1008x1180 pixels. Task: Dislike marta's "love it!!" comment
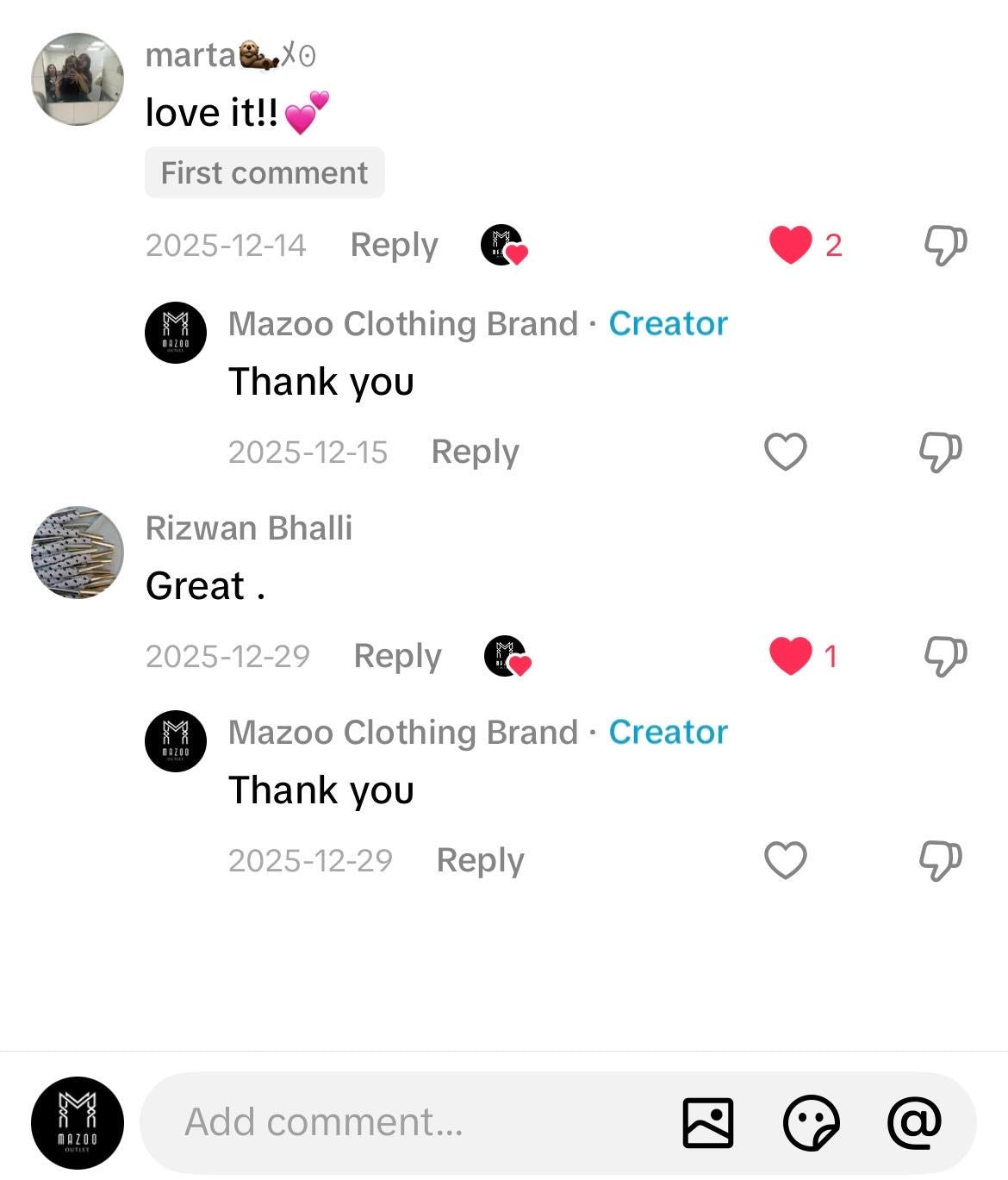[x=945, y=246]
